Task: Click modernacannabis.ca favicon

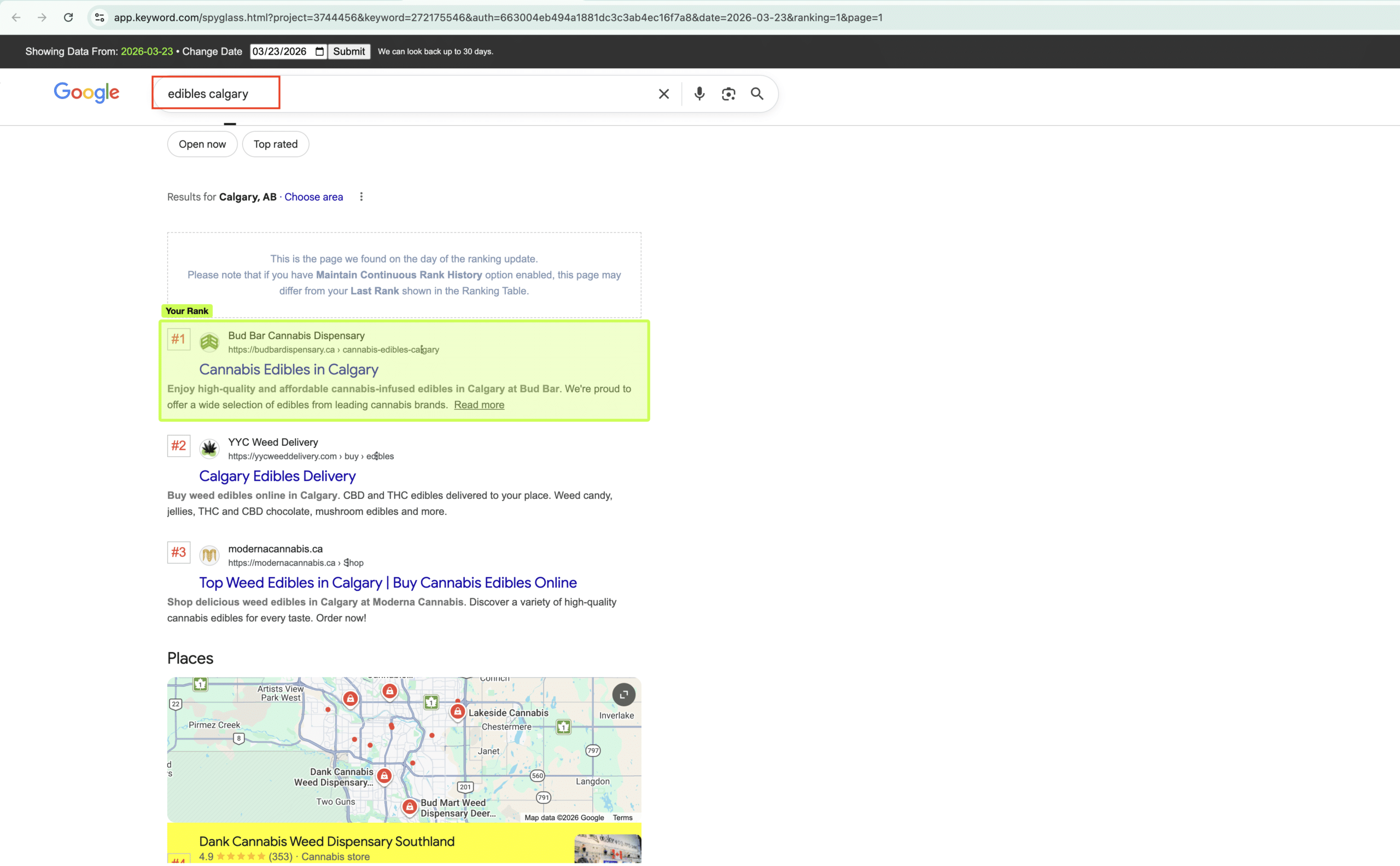Action: pyautogui.click(x=209, y=555)
